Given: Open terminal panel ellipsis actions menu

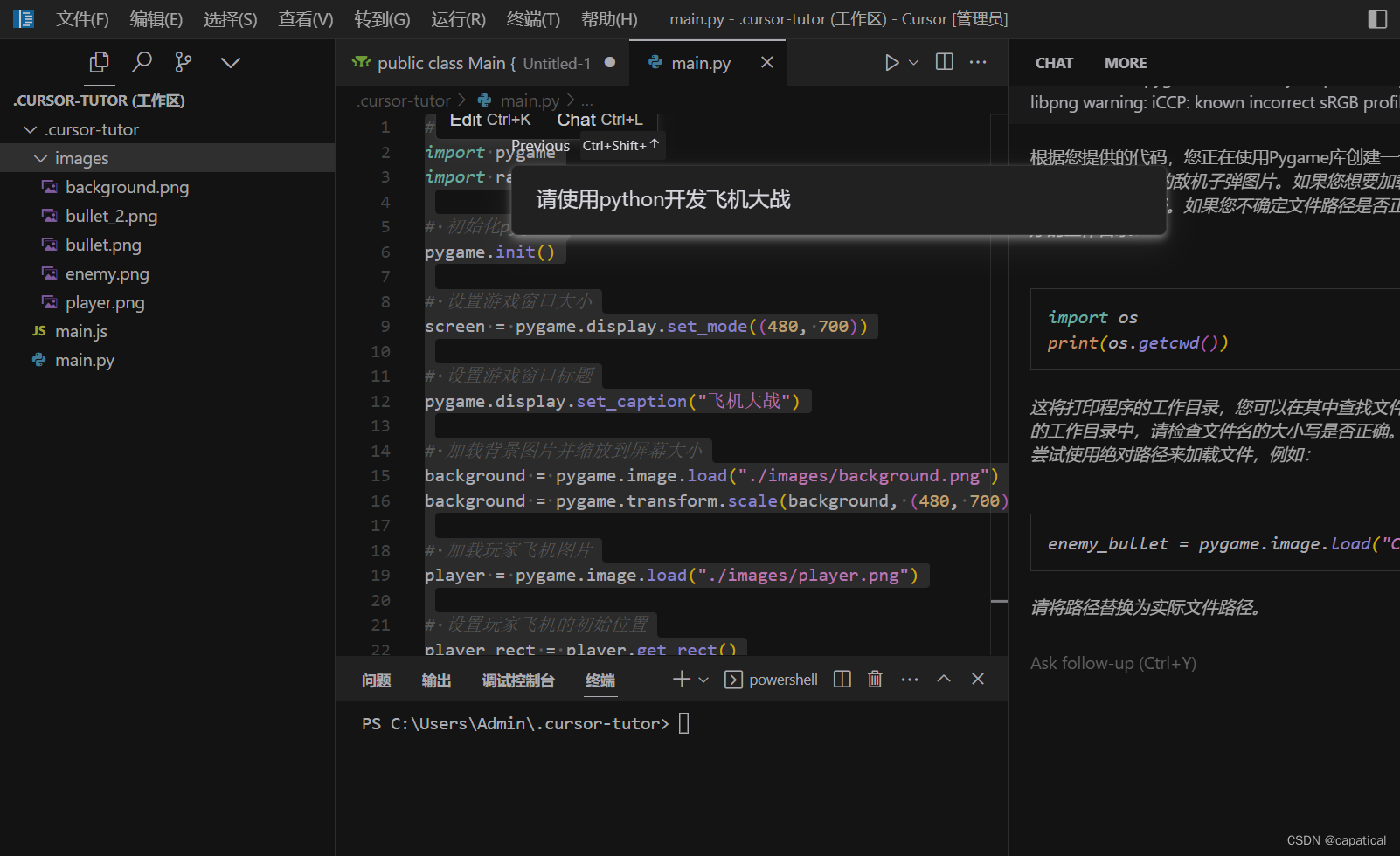Looking at the screenshot, I should (909, 679).
